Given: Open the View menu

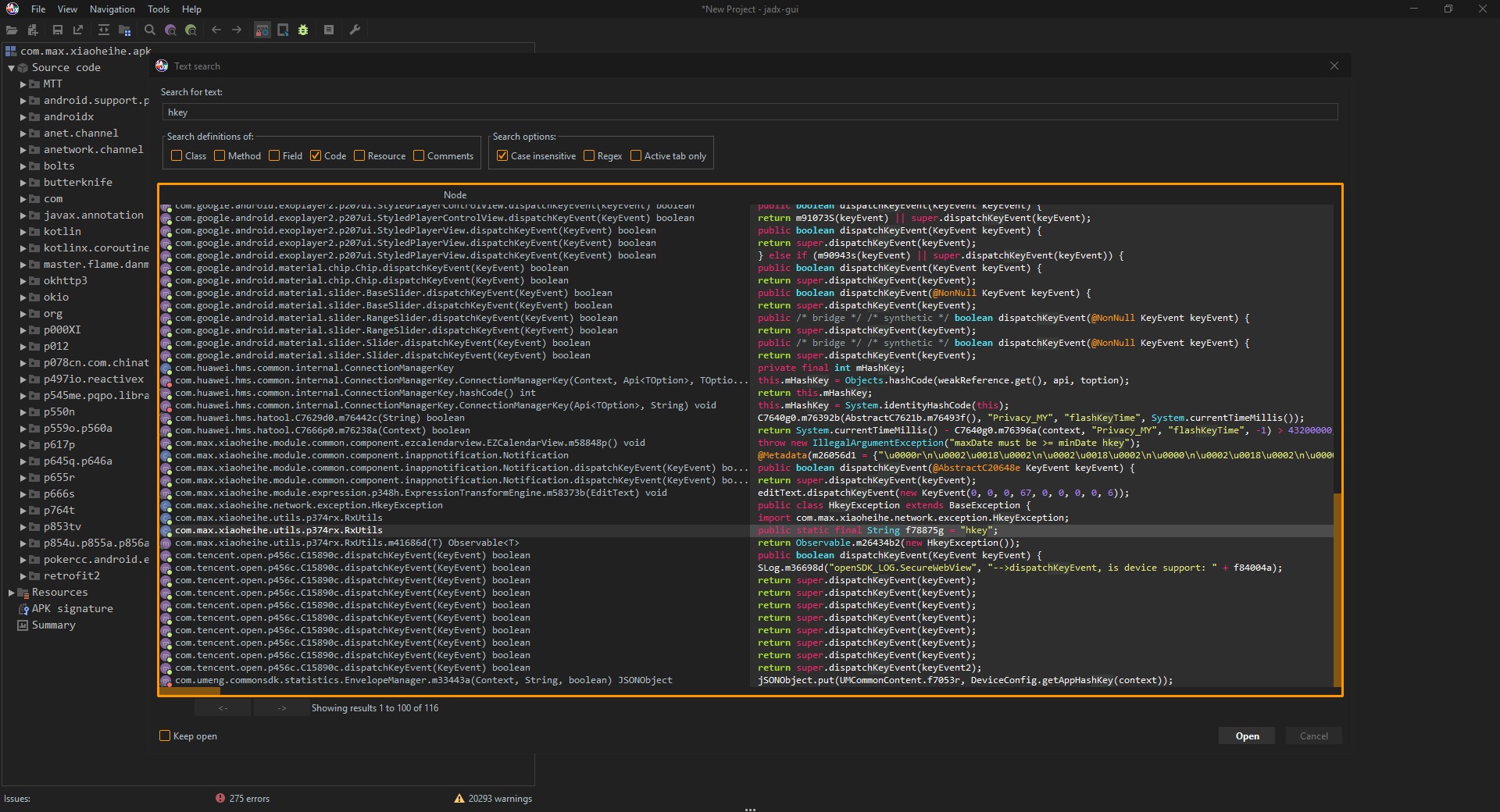Looking at the screenshot, I should (68, 9).
